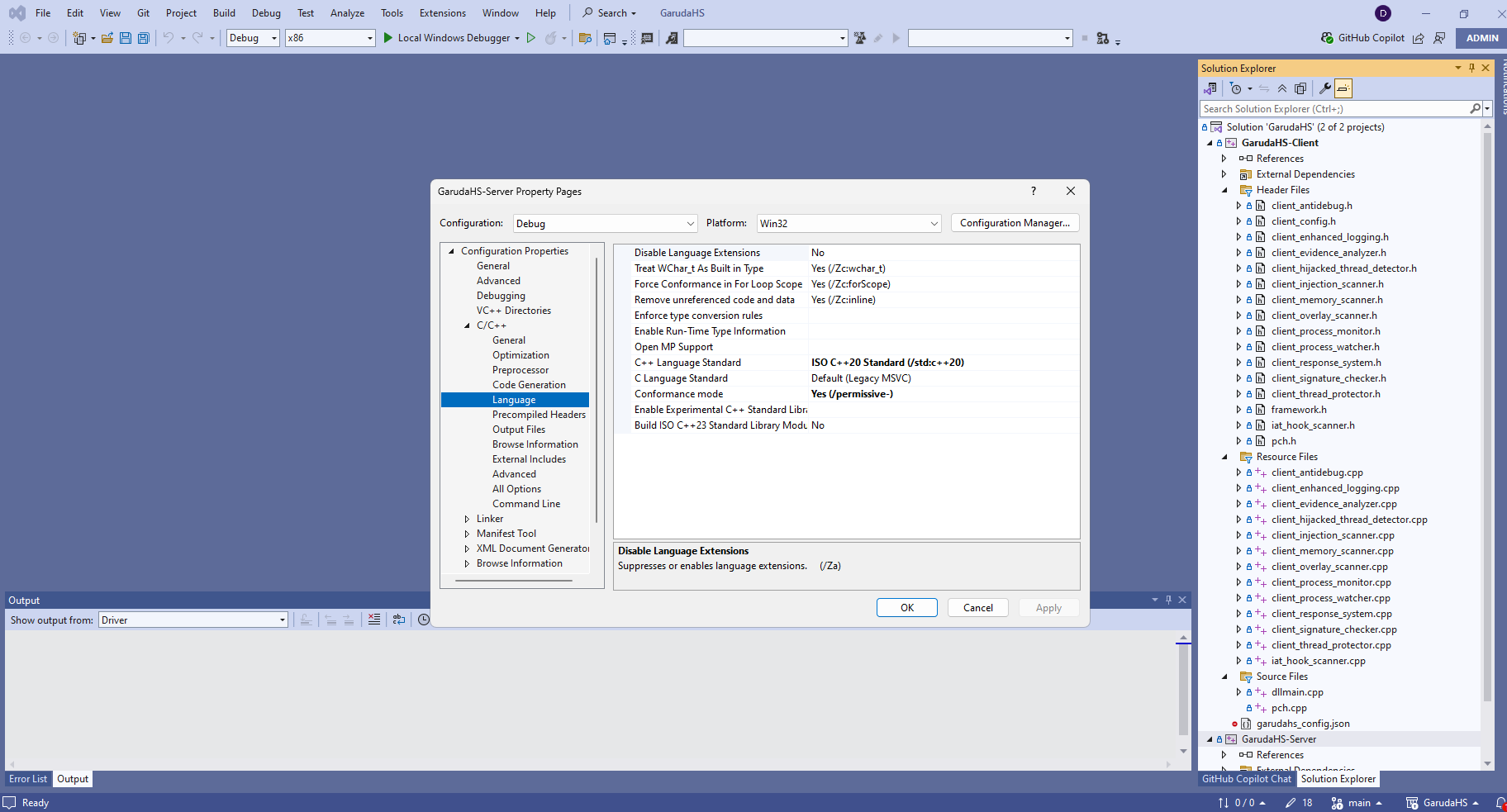The height and width of the screenshot is (812, 1507).
Task: Open the Local Windows Debugger dropdown arrow
Action: (517, 38)
